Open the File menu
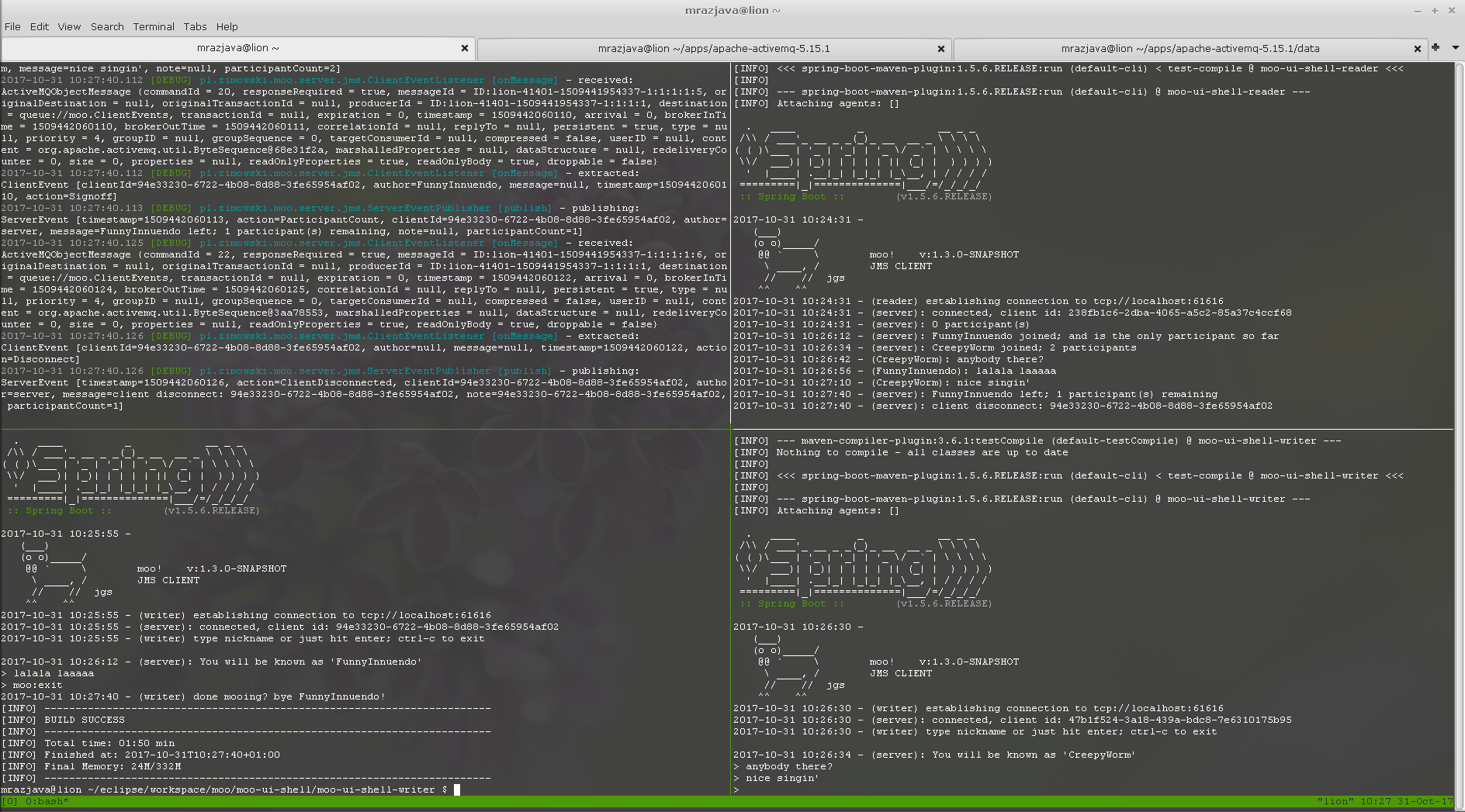1465x812 pixels. coord(12,26)
